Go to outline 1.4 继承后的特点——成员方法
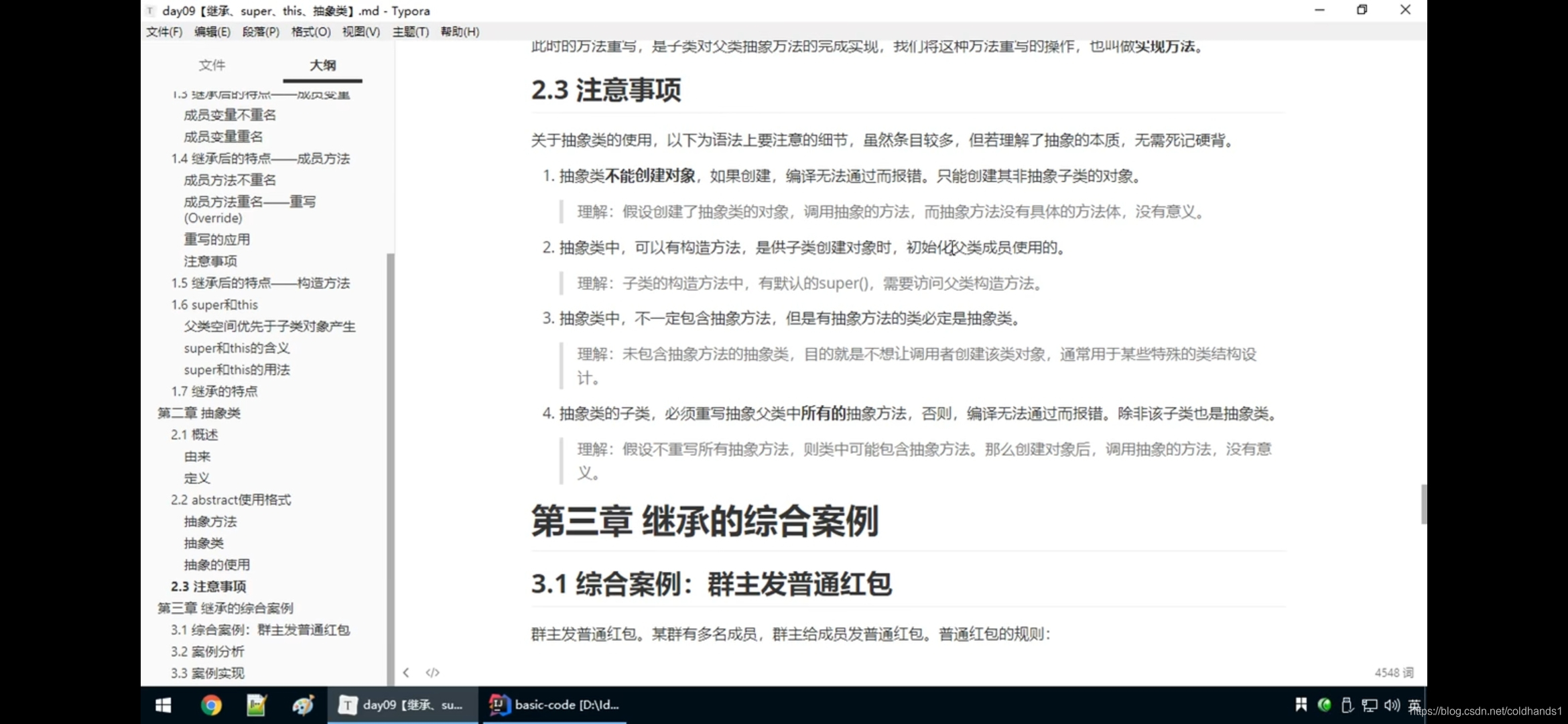1568x724 pixels. [x=260, y=158]
